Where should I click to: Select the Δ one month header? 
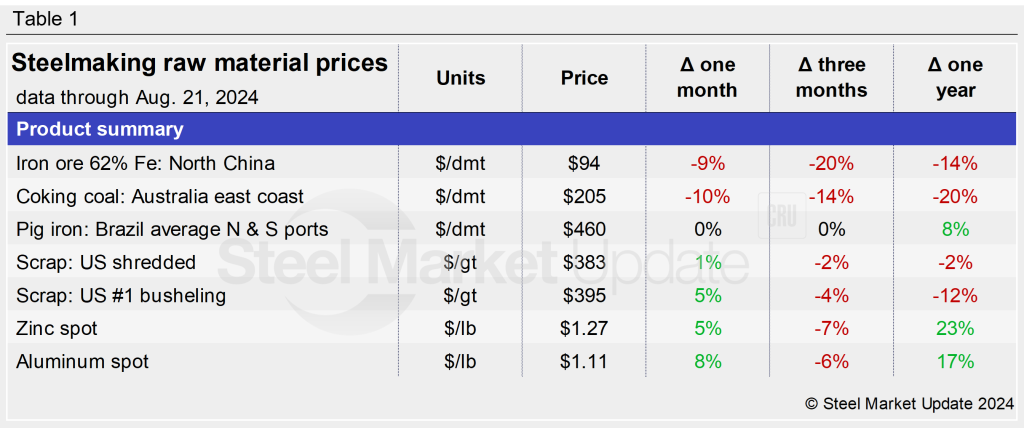708,78
